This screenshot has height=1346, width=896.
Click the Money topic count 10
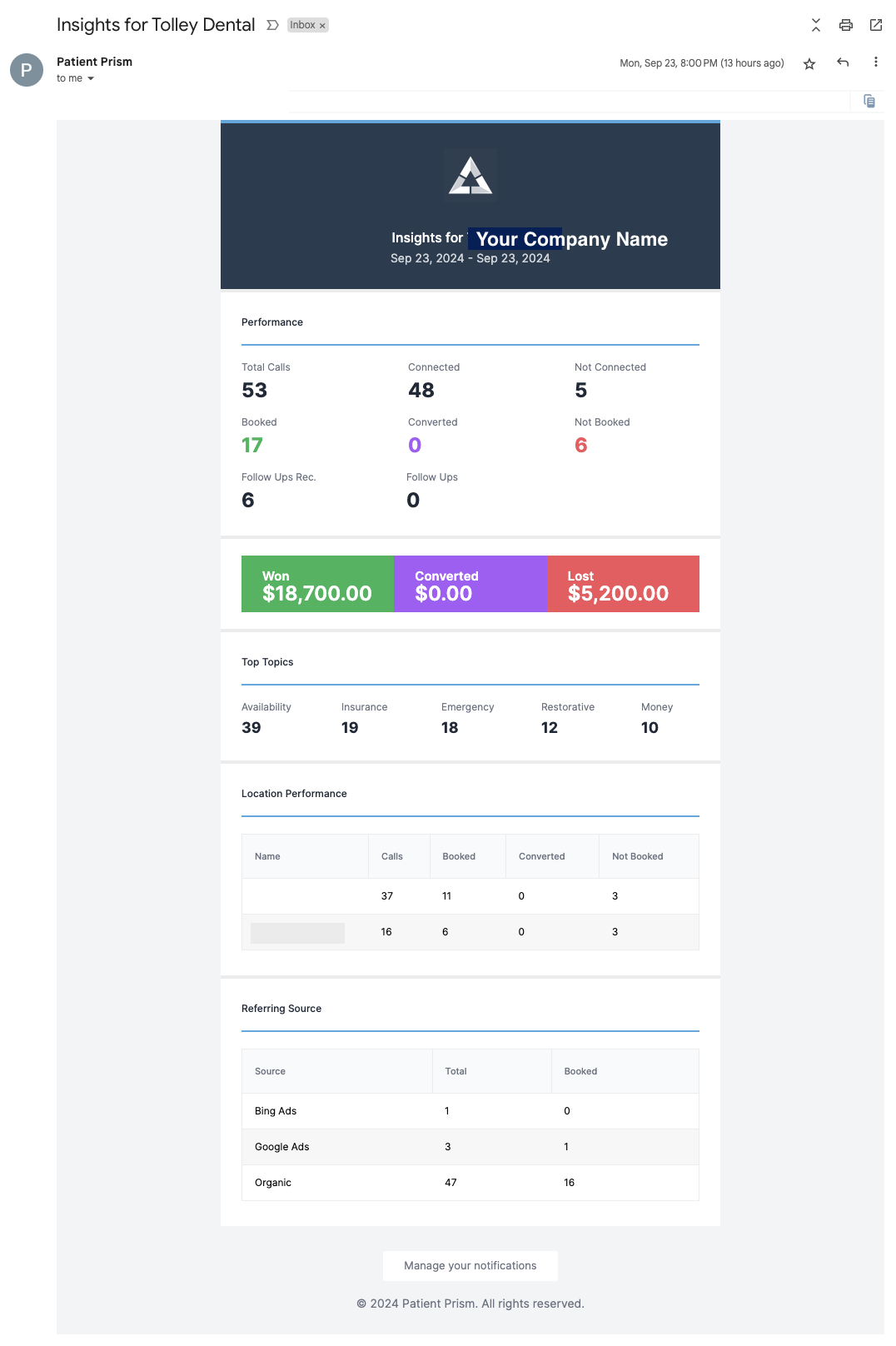coord(650,728)
